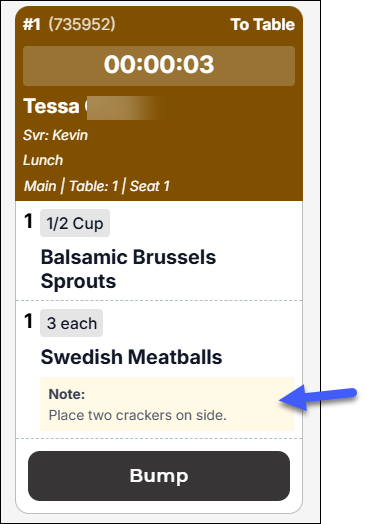Select the order timer showing 00:00:03
The width and height of the screenshot is (366, 524).
point(159,66)
